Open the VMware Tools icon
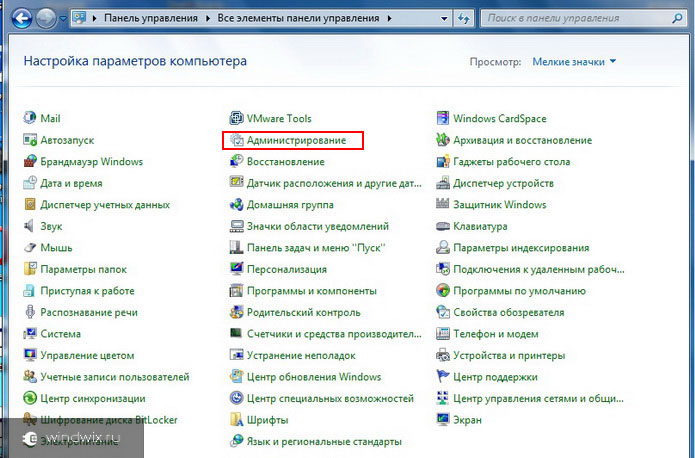Image resolution: width=695 pixels, height=458 pixels. click(x=236, y=118)
